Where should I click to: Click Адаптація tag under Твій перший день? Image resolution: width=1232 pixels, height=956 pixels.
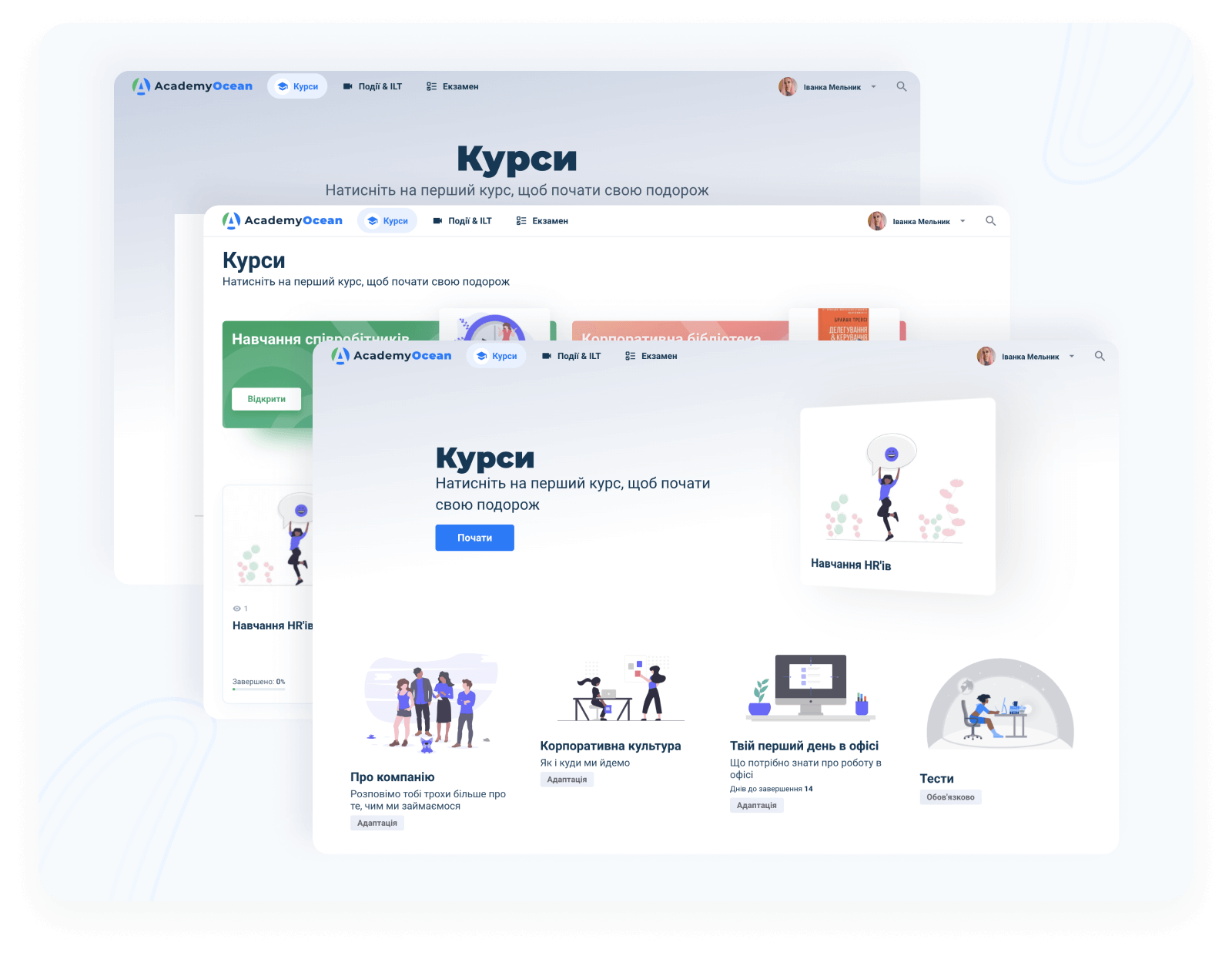(757, 805)
